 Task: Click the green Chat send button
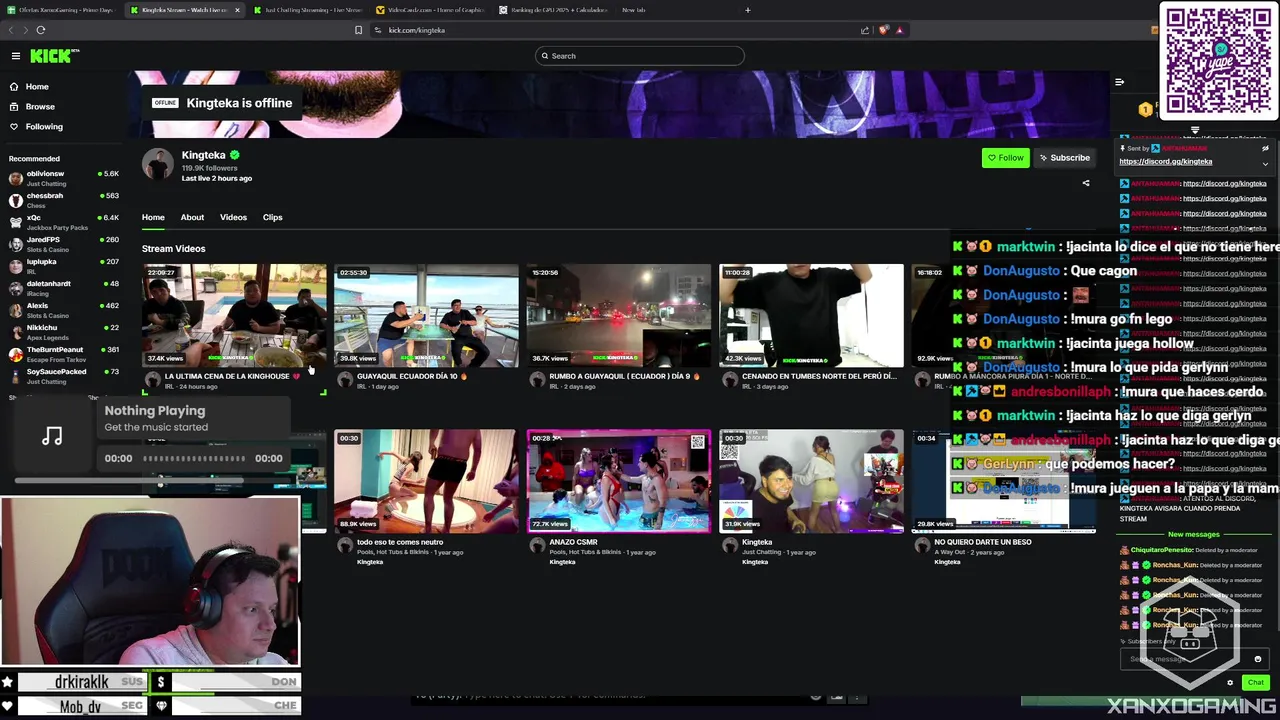point(1255,683)
